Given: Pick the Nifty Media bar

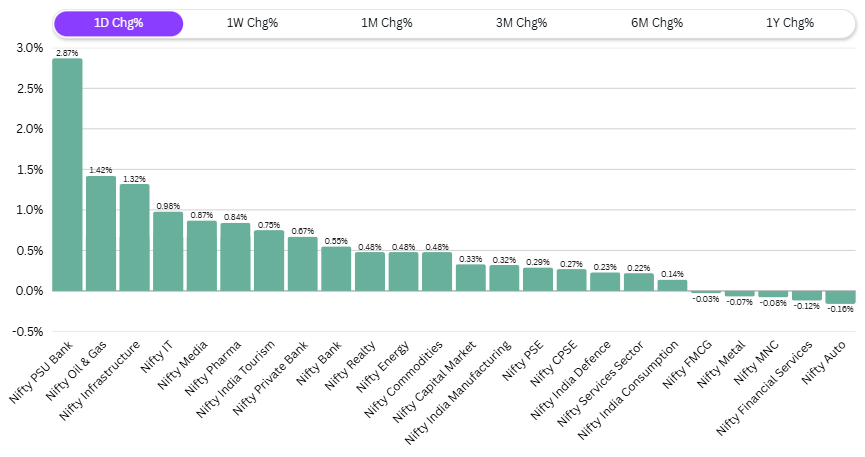Looking at the screenshot, I should coord(202,256).
